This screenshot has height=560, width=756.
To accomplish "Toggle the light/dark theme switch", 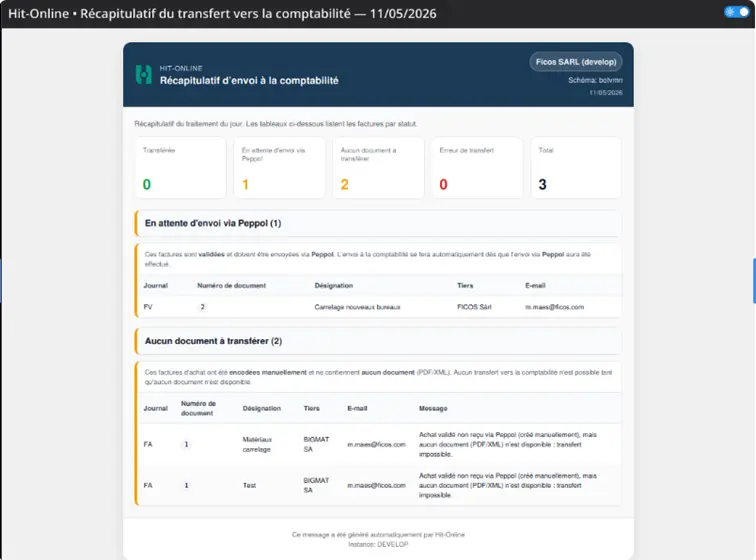I will tap(736, 12).
